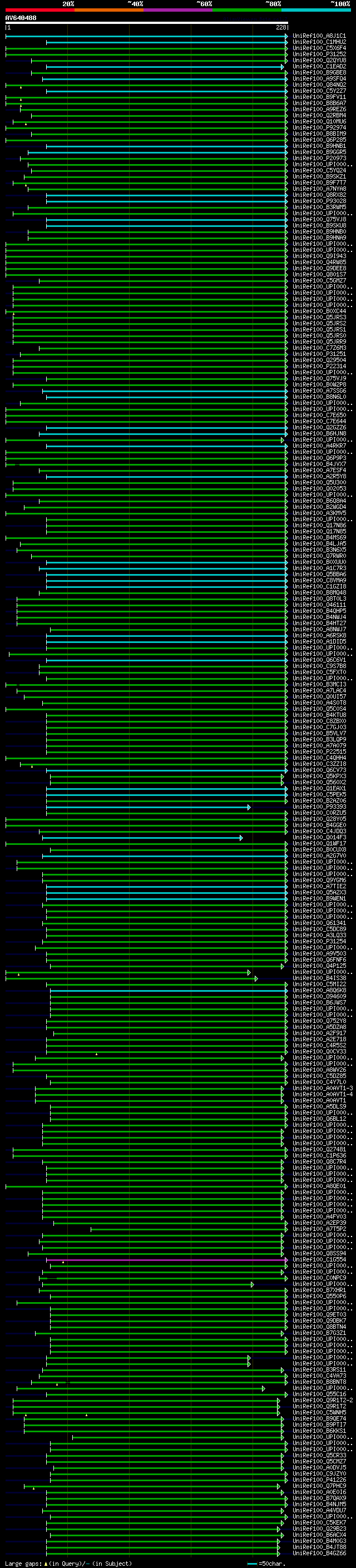This screenshot has height=1568, width=356.
Task: Select label UniRef100_C5YQ24
Action: click(319, 170)
